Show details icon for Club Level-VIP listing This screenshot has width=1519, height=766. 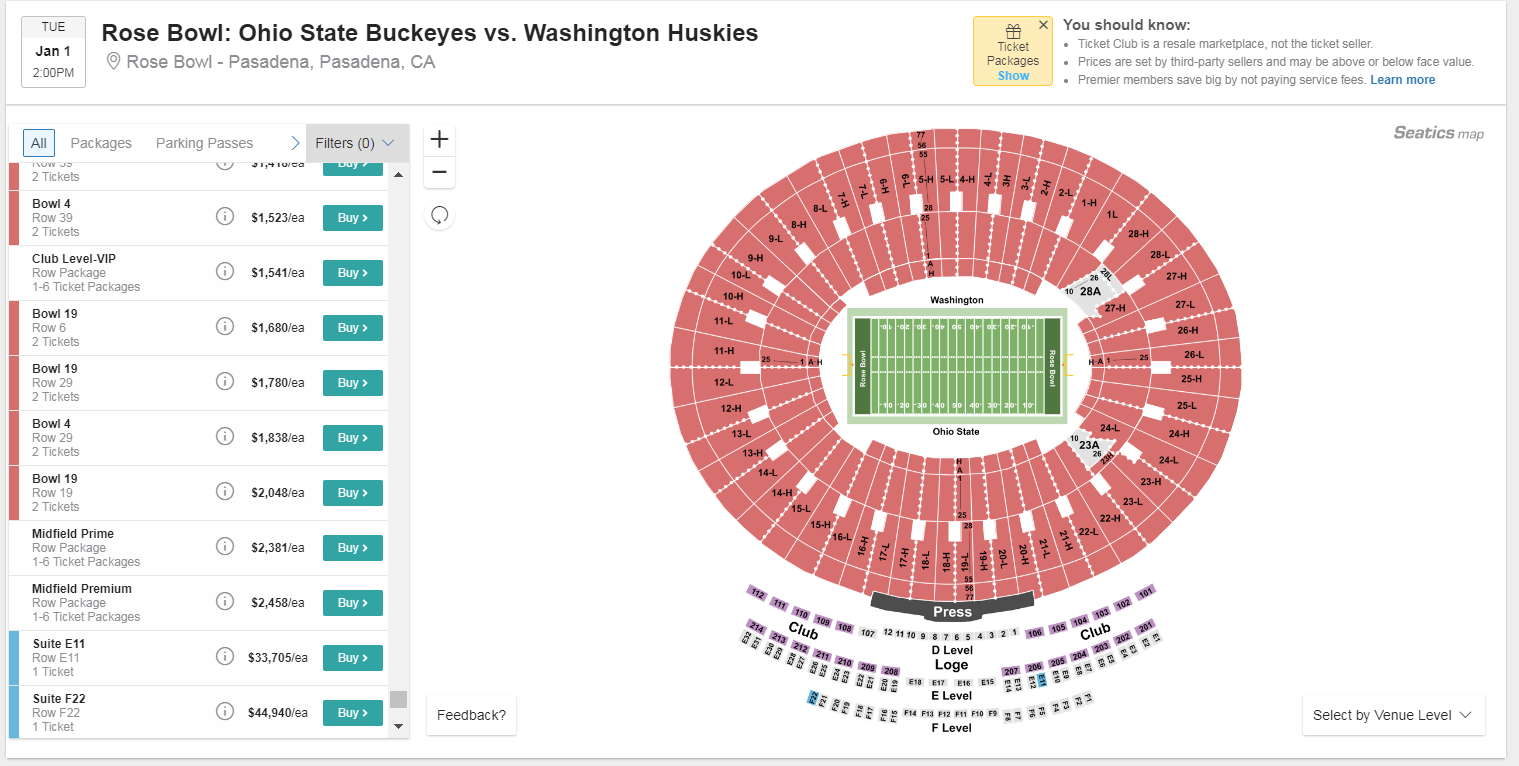(225, 272)
